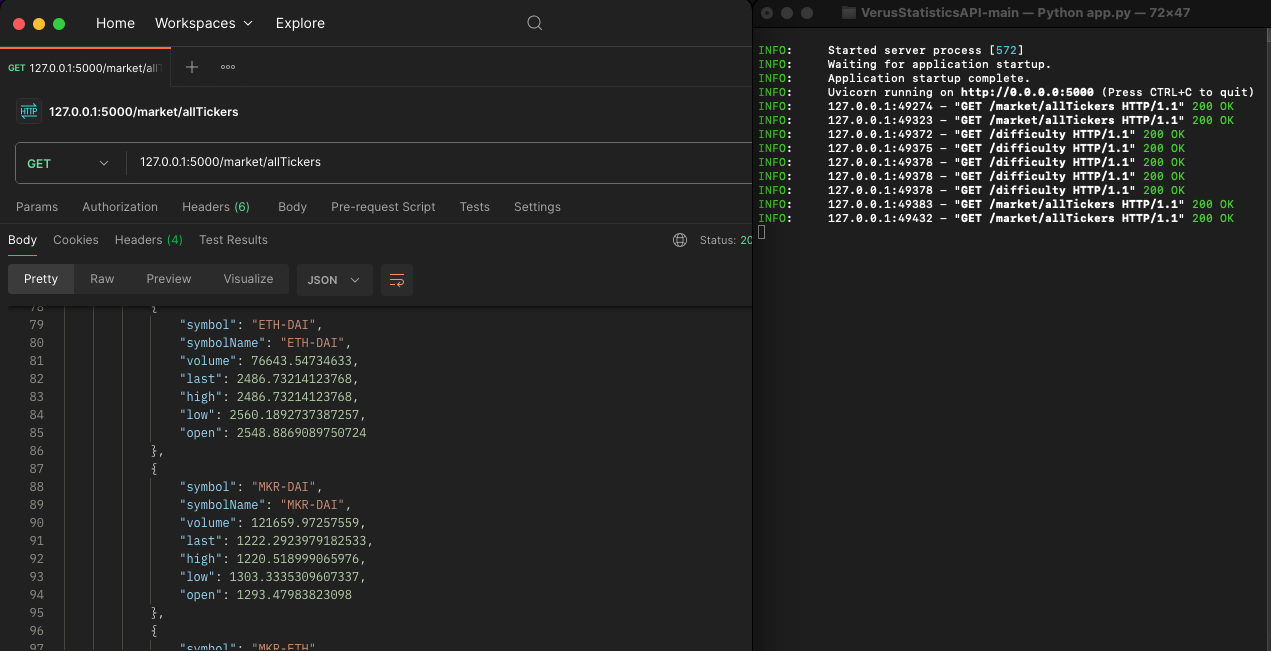Expand the Workspaces dropdown menu
The height and width of the screenshot is (651, 1271).
[204, 23]
